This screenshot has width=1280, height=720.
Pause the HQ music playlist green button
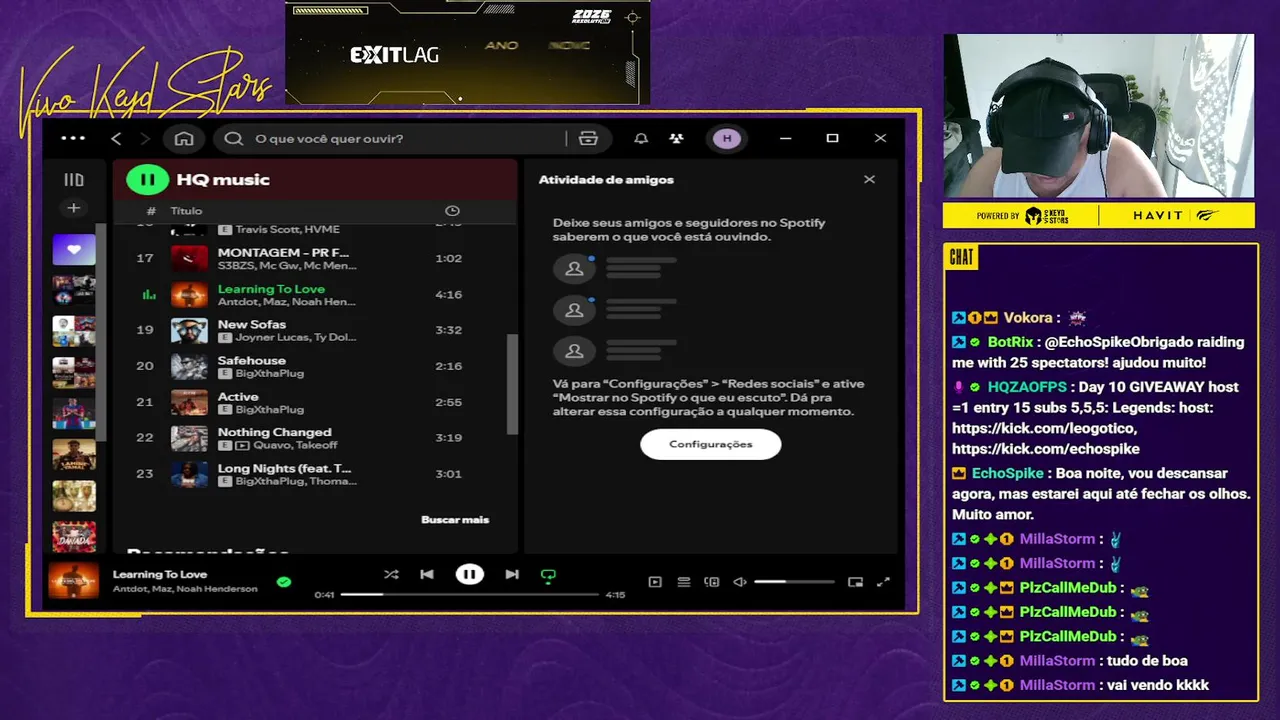[148, 180]
